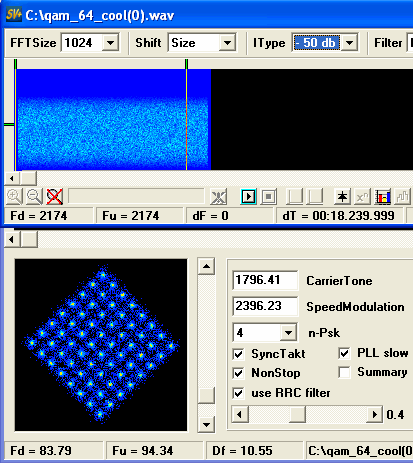Screen dimensions: 413x463
Task: Open the IType -50 db dropdown
Action: tap(349, 43)
